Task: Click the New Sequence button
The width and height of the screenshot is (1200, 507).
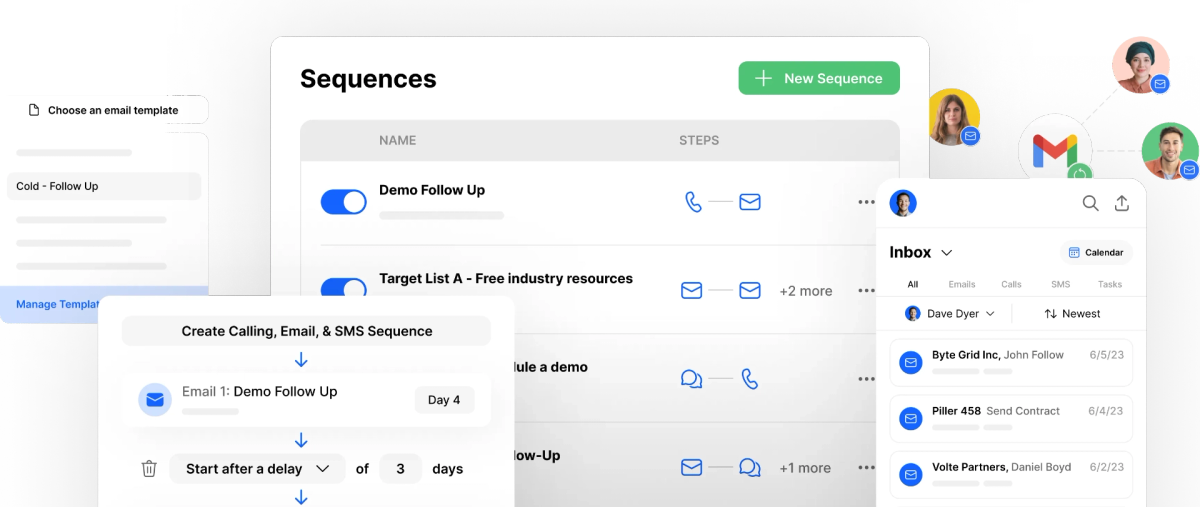Action: (x=819, y=78)
